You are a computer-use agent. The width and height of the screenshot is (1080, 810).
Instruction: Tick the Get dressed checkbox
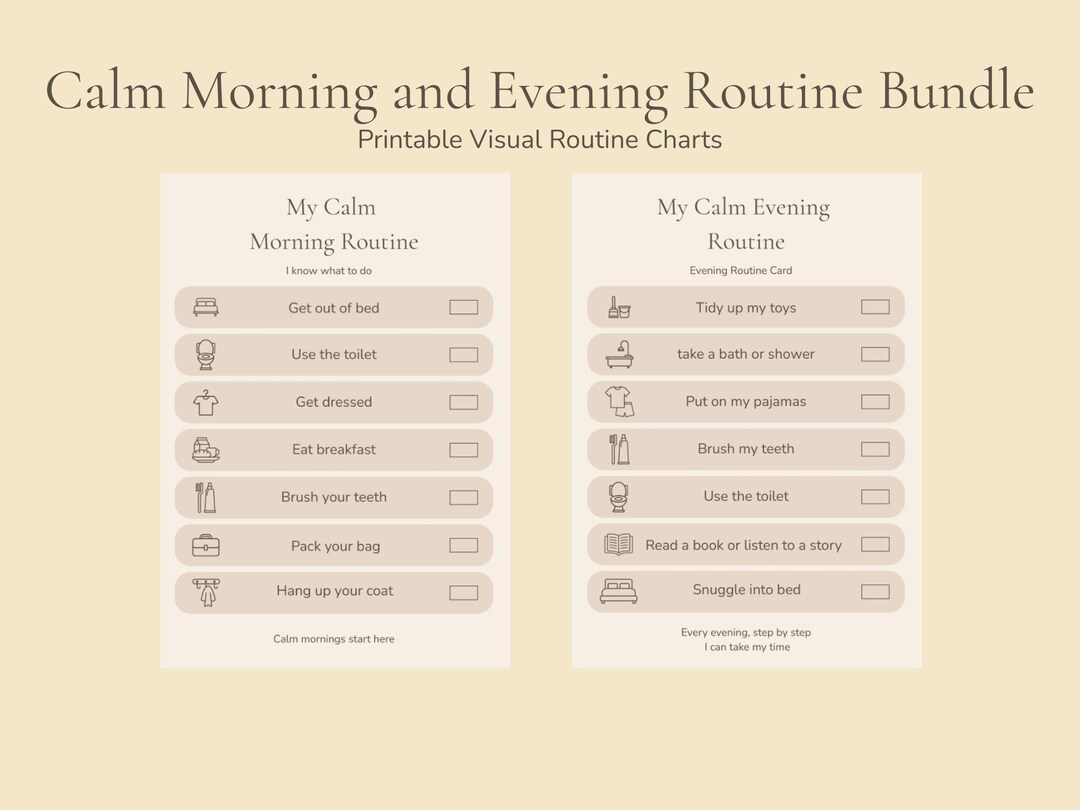(x=464, y=402)
